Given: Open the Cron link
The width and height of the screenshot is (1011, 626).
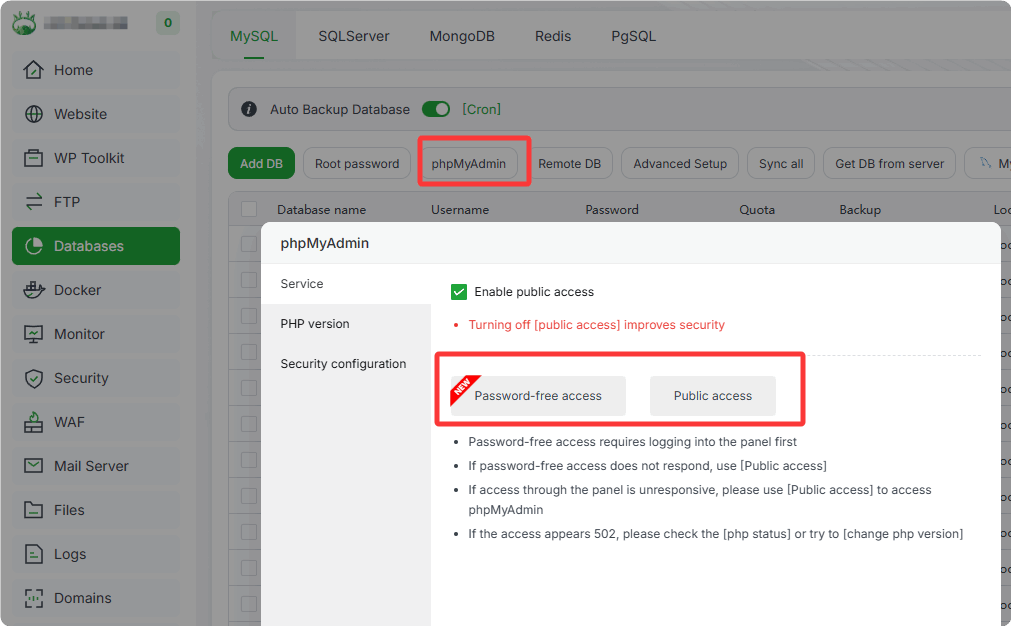Looking at the screenshot, I should (481, 109).
